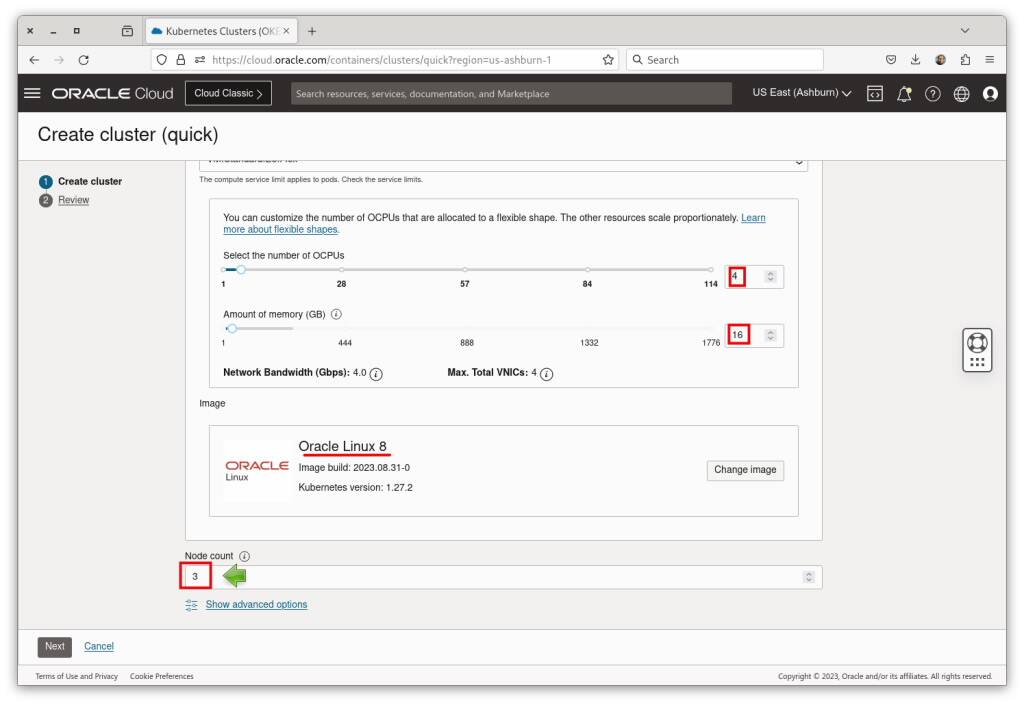Click the Oracle Cloud resource search bar

[511, 93]
